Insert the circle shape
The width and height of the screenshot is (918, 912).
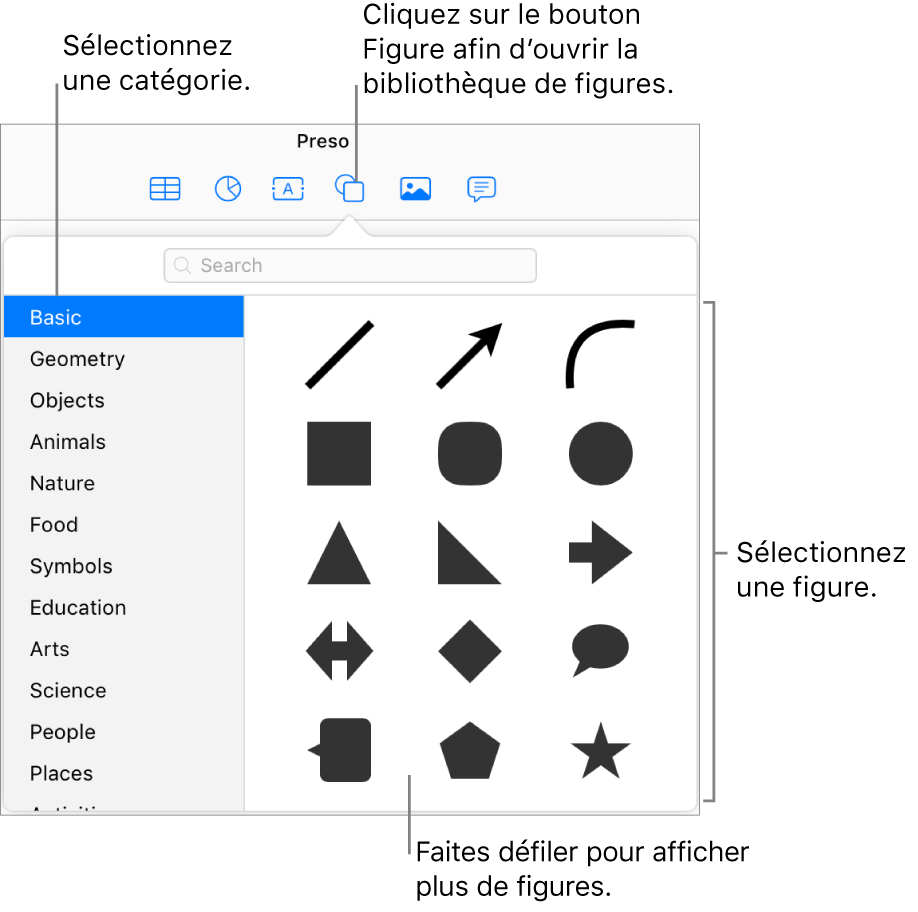point(601,454)
